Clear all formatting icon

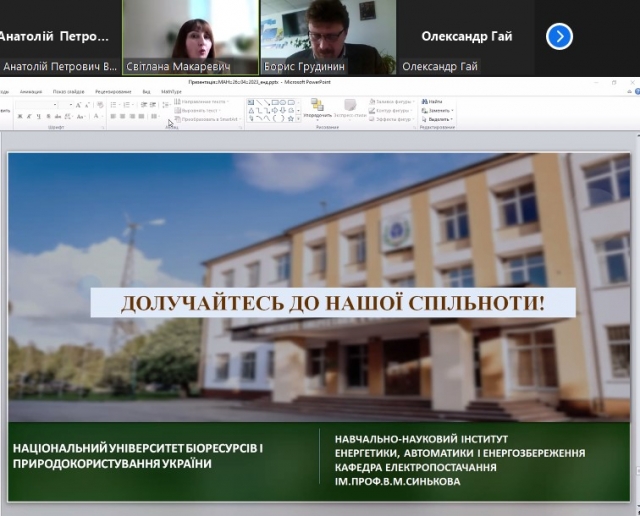pos(100,105)
